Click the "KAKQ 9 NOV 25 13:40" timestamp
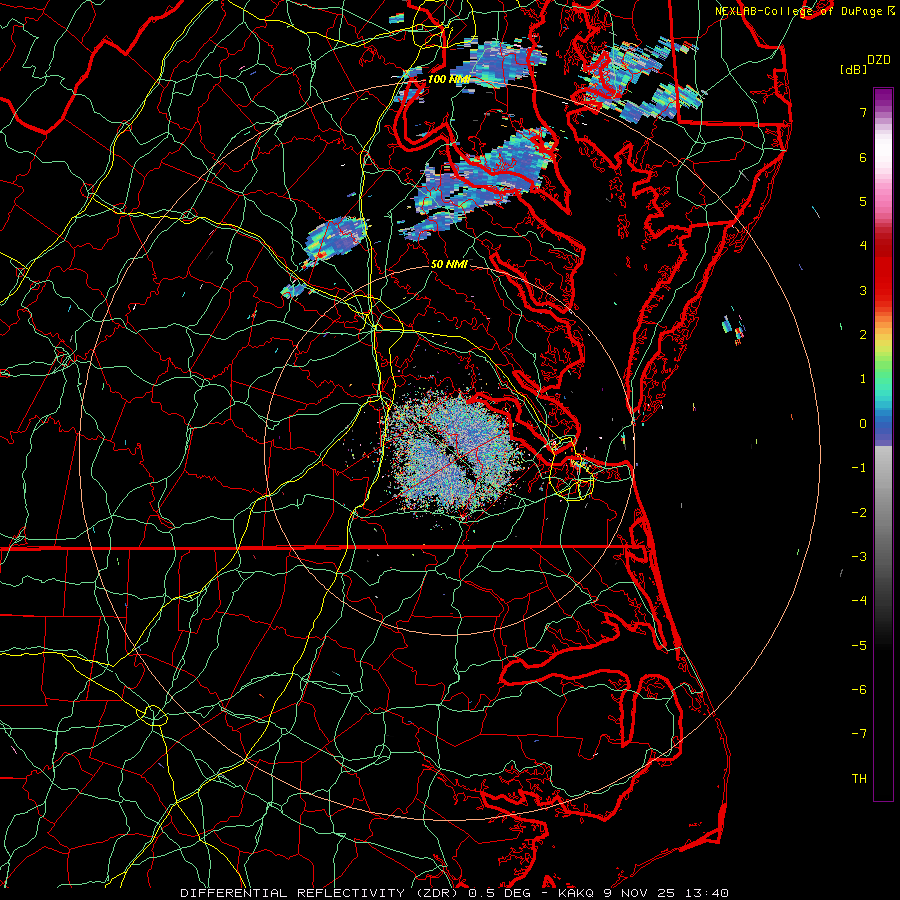The width and height of the screenshot is (900, 900). point(643,893)
